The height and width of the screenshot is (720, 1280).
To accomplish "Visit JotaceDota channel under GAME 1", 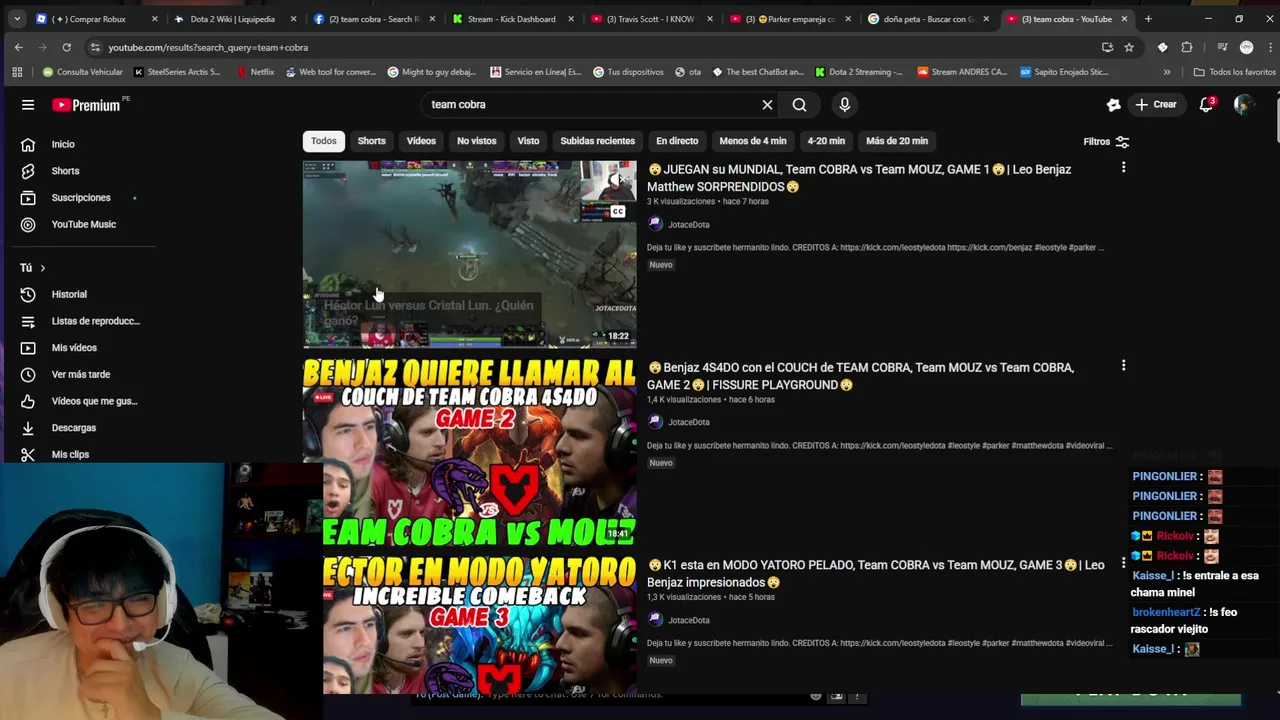I will coord(688,225).
